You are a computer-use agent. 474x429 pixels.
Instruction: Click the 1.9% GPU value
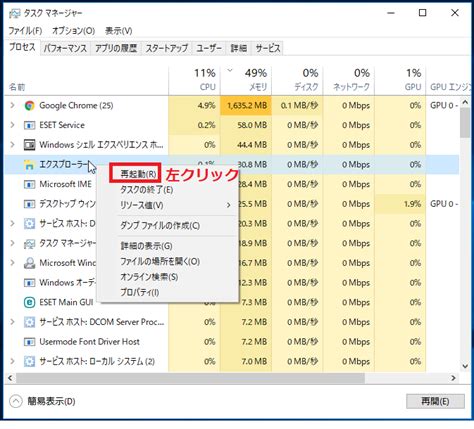tap(413, 204)
